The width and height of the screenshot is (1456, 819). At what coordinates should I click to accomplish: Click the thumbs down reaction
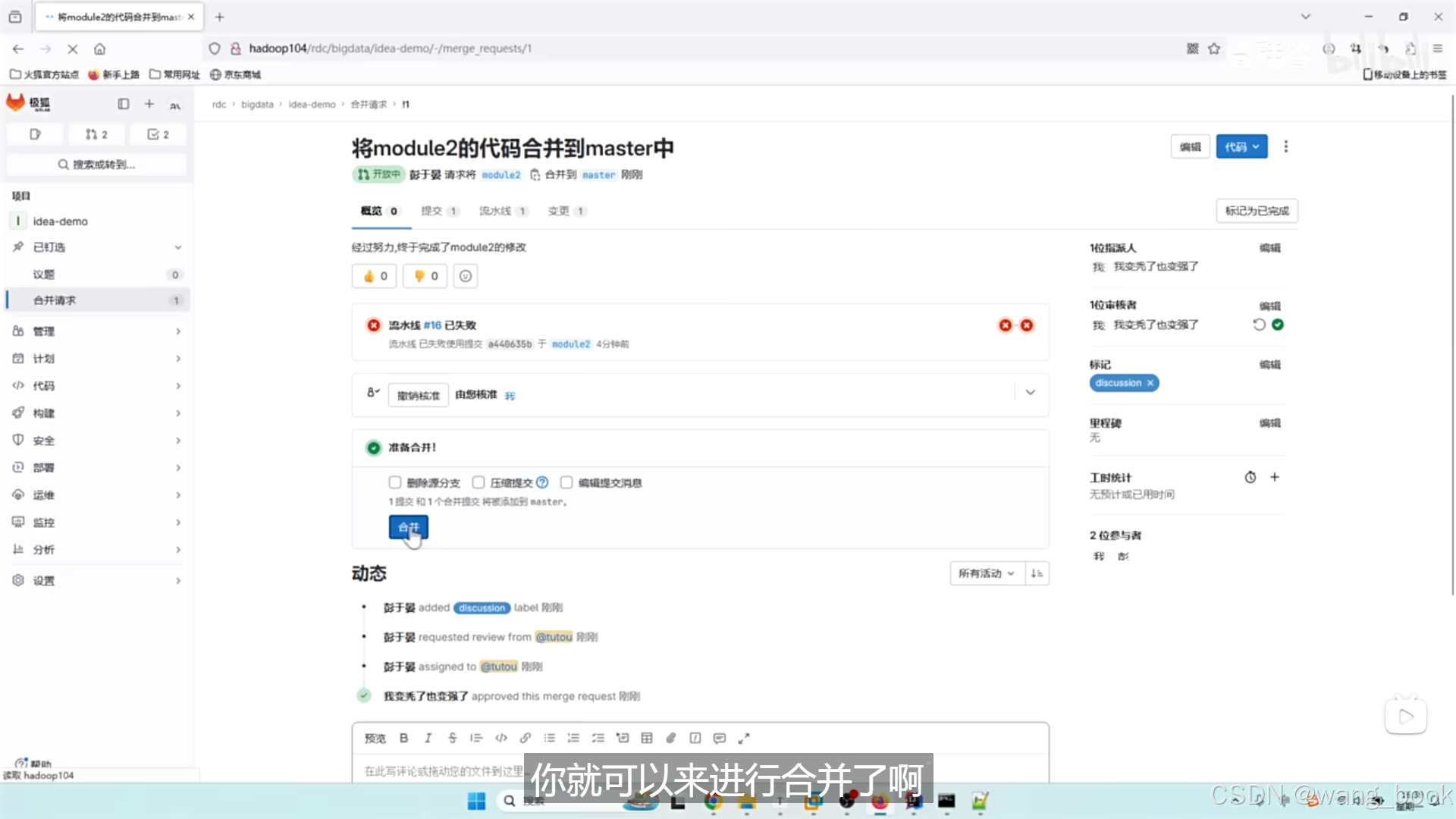click(x=425, y=276)
